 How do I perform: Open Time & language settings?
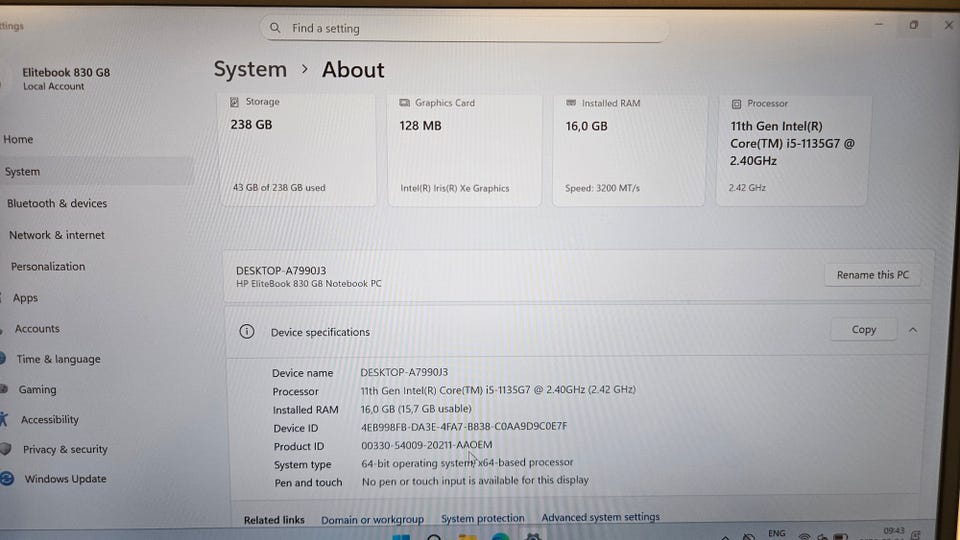coord(58,359)
